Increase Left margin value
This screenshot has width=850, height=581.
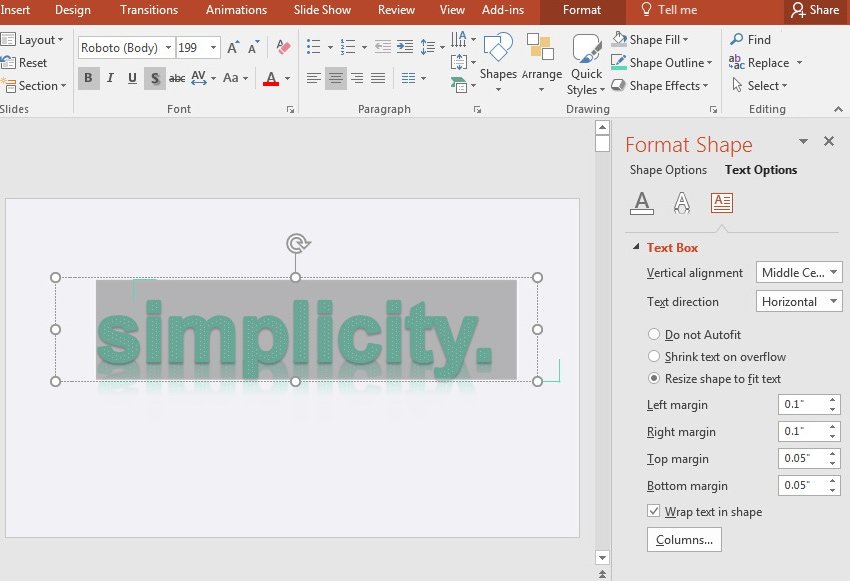(x=832, y=399)
